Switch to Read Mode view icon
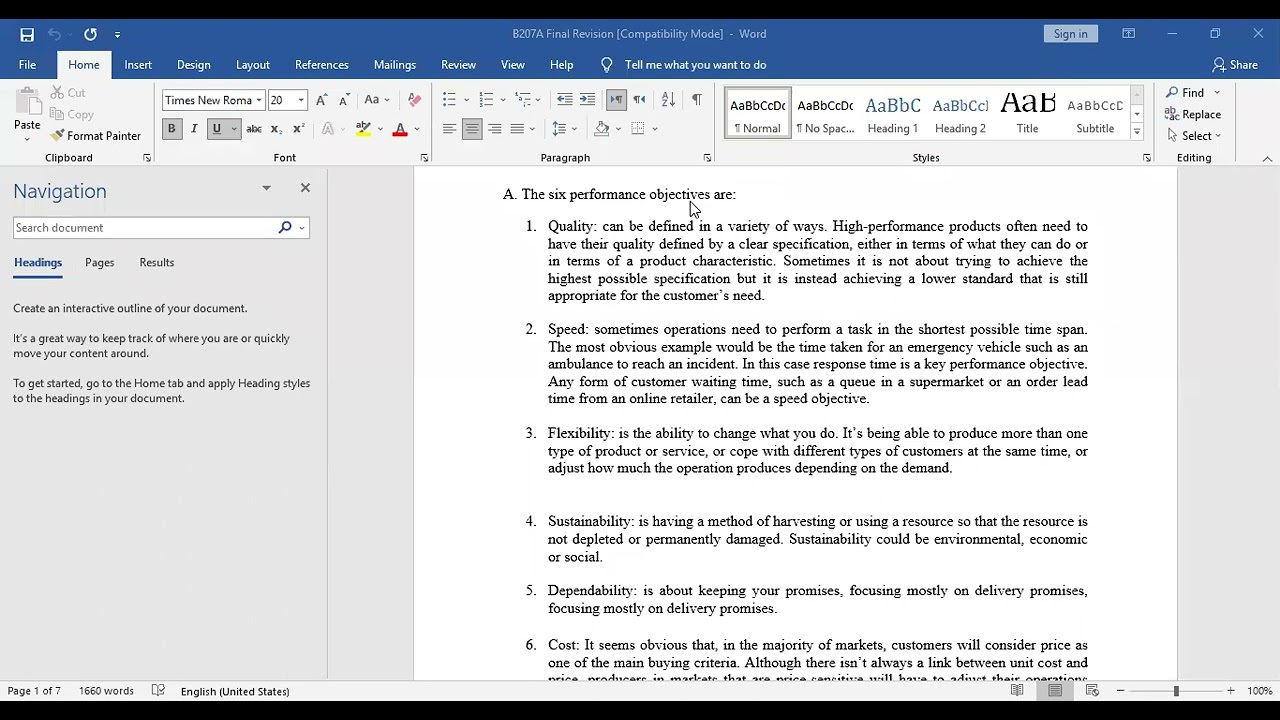This screenshot has height=720, width=1280. coord(1017,691)
